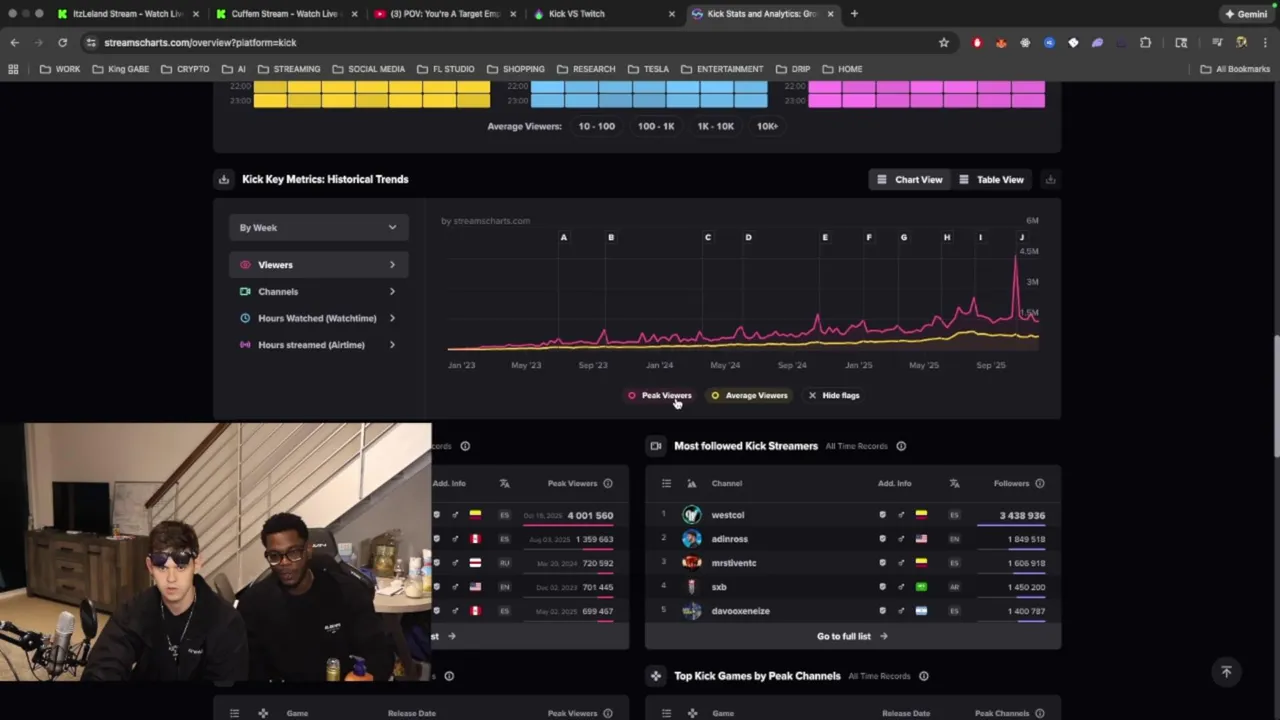
Task: Click the scroll-to-top arrow button
Action: [x=1226, y=672]
